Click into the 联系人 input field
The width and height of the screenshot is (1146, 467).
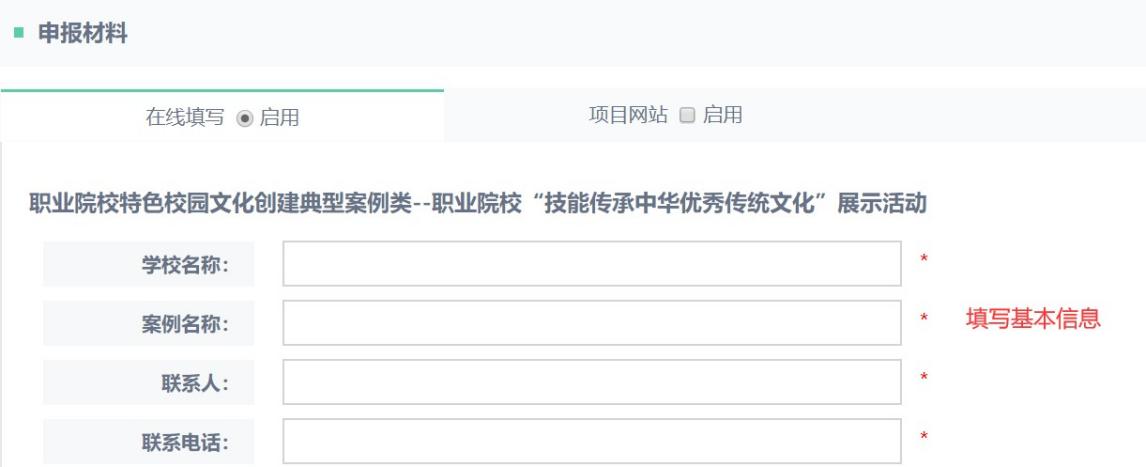(592, 382)
